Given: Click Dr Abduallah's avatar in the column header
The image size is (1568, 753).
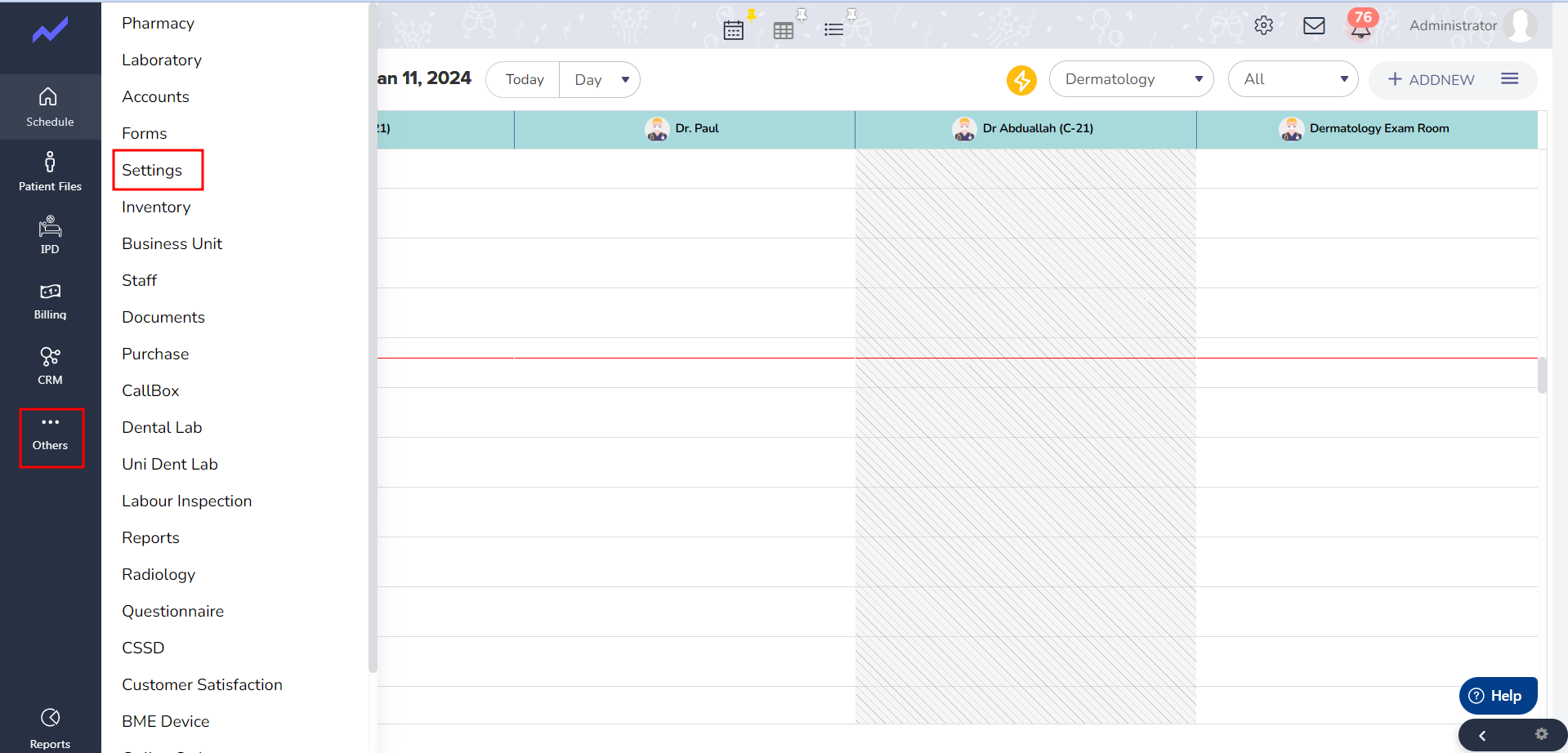Looking at the screenshot, I should (x=964, y=129).
